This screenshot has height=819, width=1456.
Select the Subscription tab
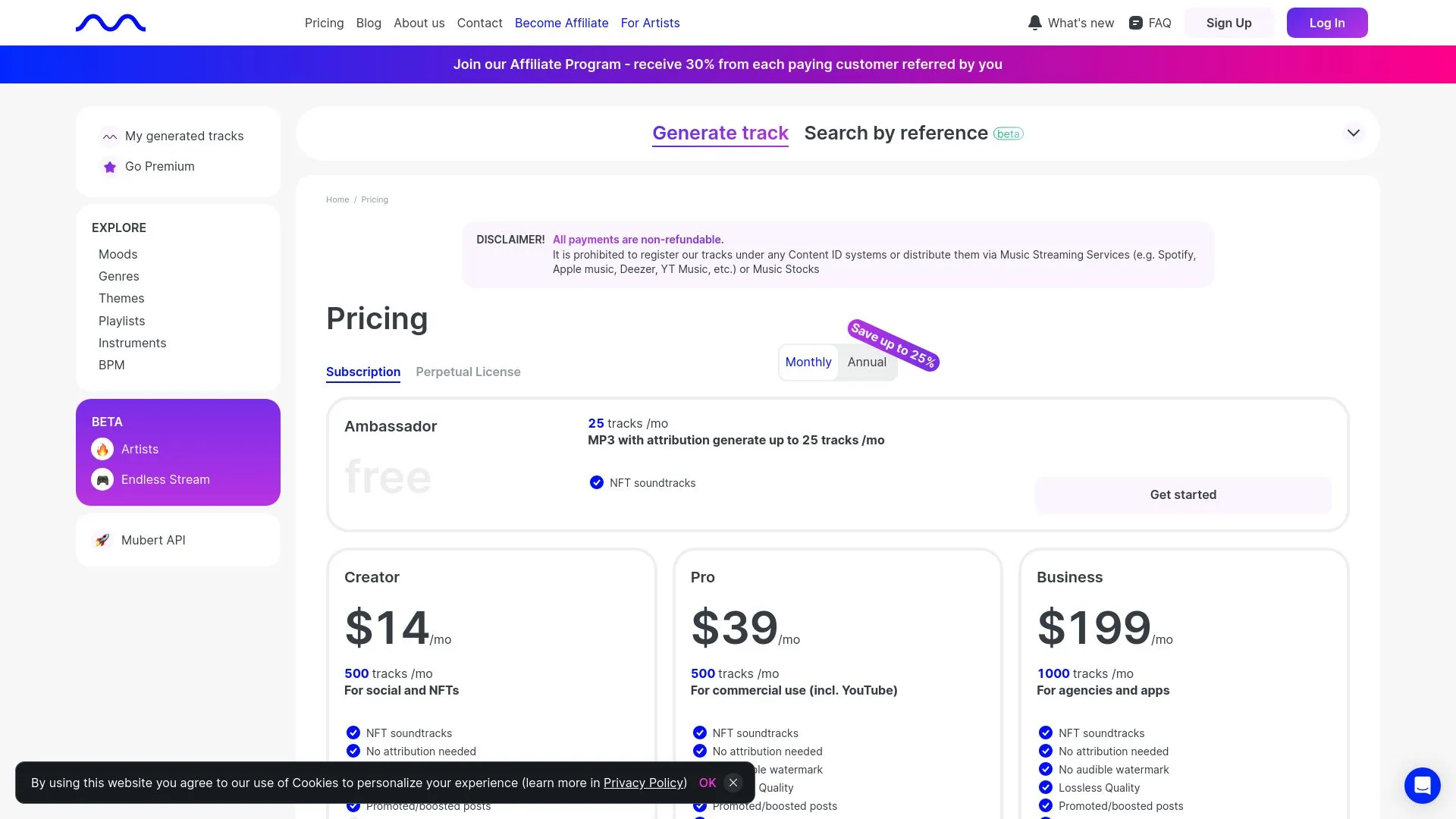coord(362,372)
